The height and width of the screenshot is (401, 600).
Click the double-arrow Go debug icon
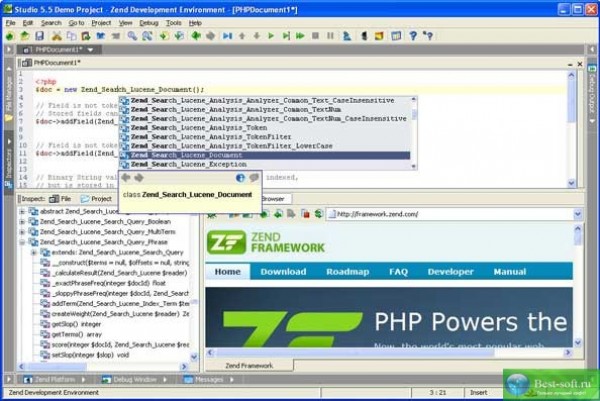tap(300, 36)
